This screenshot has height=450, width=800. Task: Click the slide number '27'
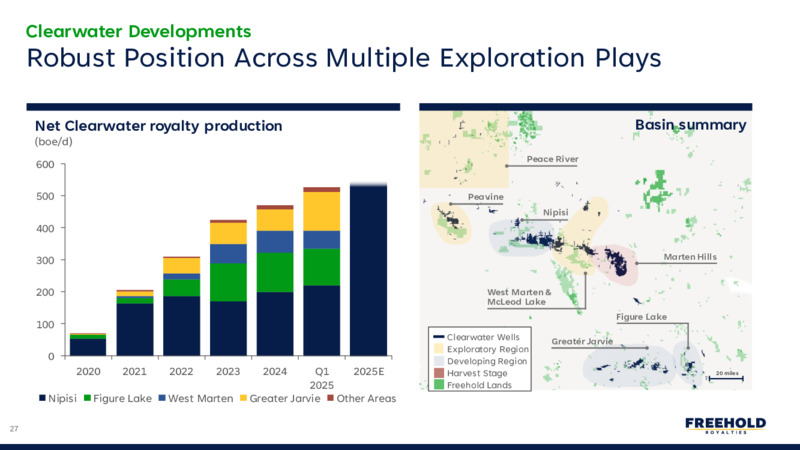coord(14,429)
